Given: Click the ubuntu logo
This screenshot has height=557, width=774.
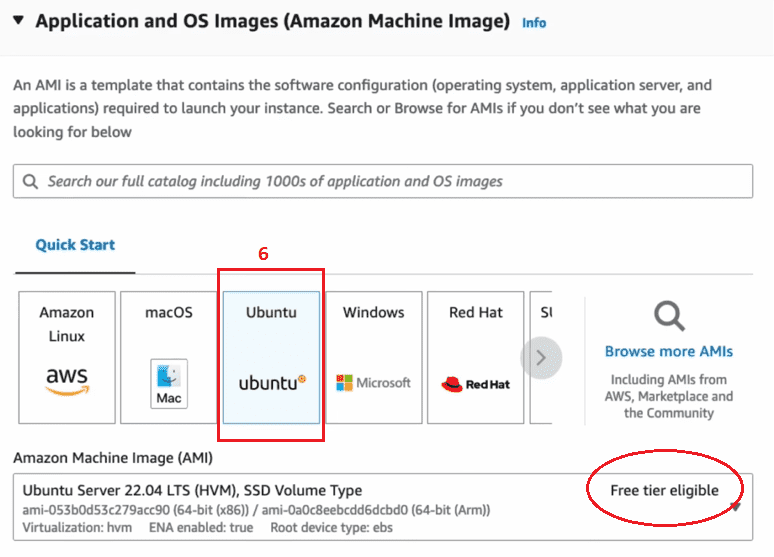Looking at the screenshot, I should tap(272, 383).
